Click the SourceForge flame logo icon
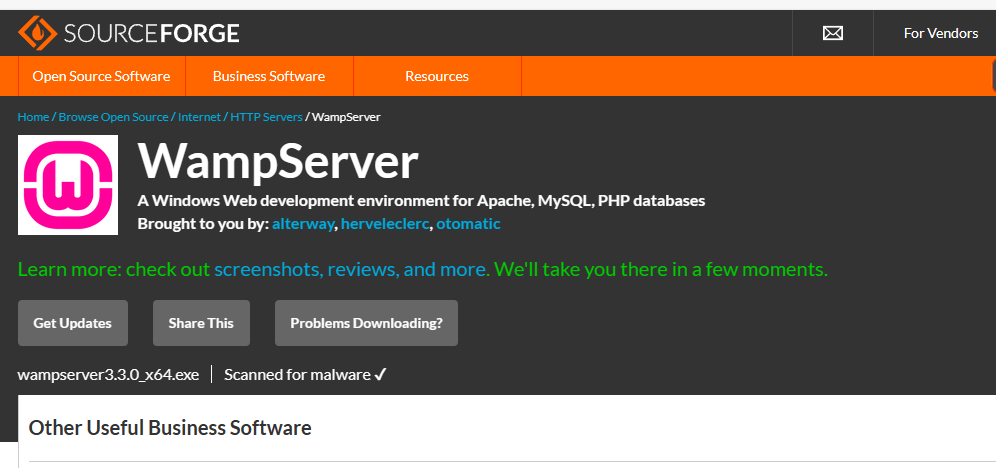 coord(36,33)
